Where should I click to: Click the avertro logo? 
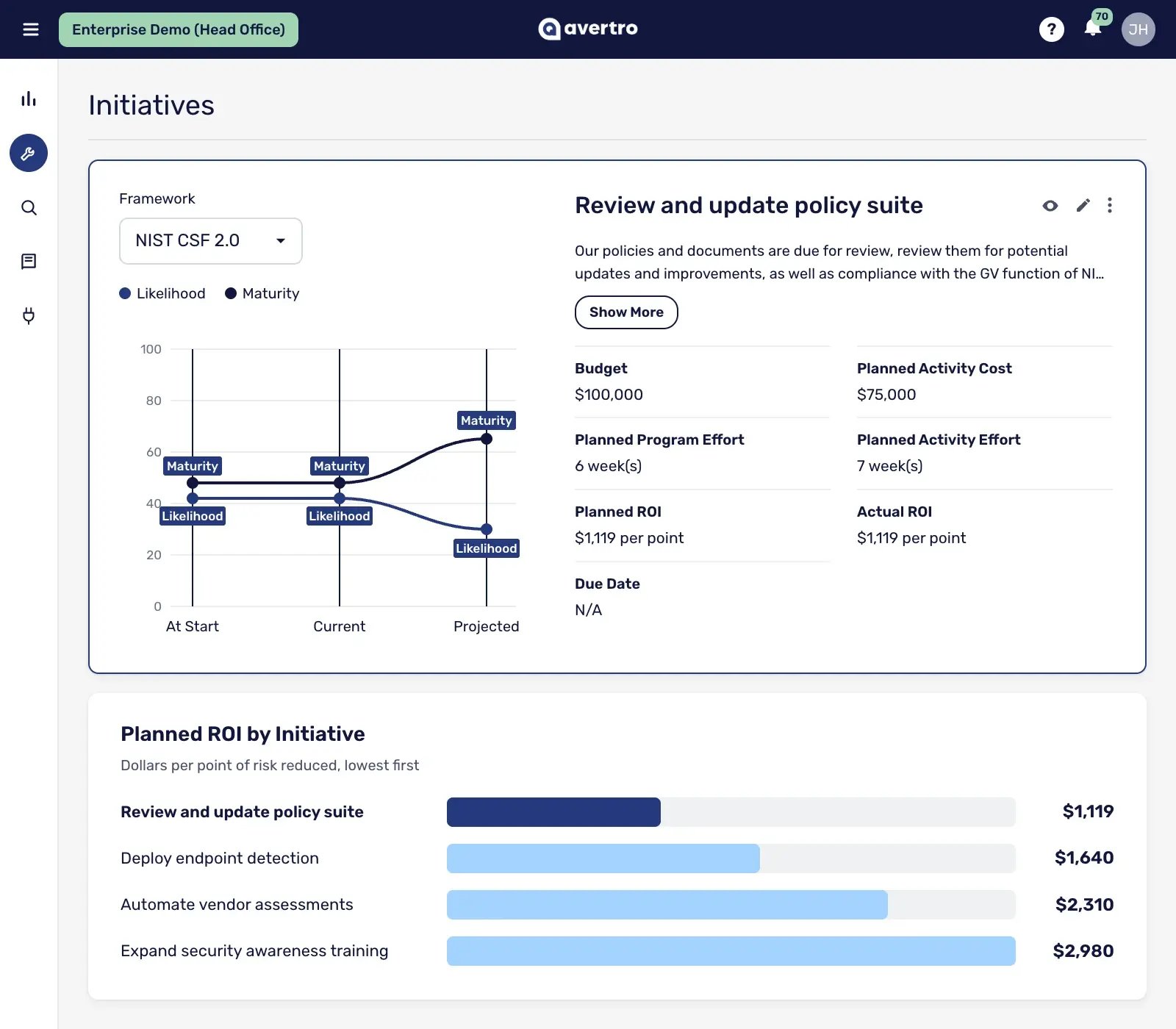point(588,29)
